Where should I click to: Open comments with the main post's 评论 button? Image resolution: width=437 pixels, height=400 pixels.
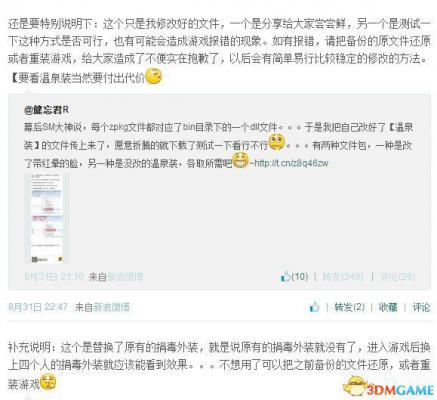pos(421,307)
